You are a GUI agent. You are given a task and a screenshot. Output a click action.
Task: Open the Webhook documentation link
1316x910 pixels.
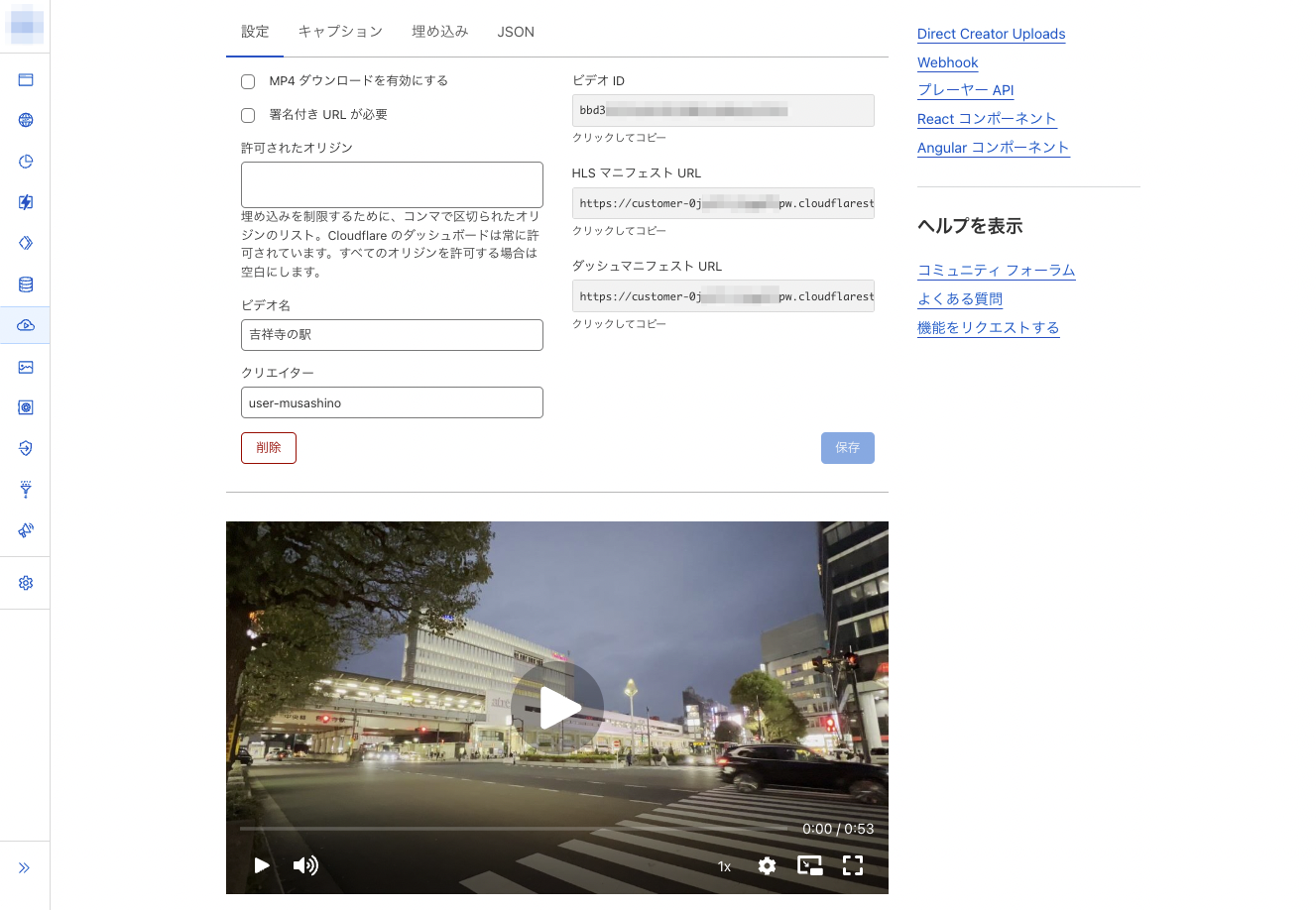pyautogui.click(x=947, y=62)
